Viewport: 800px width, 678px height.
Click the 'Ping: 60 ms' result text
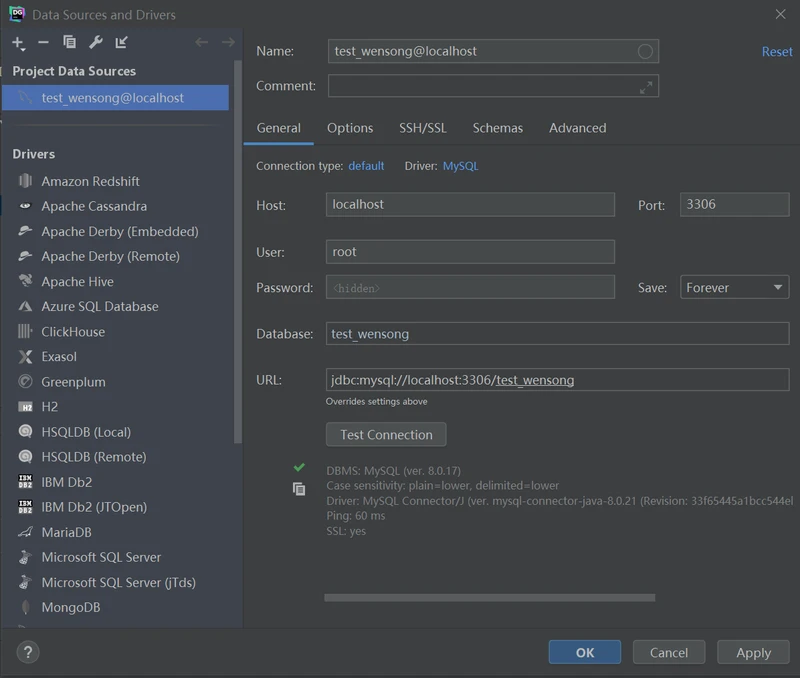pos(356,516)
